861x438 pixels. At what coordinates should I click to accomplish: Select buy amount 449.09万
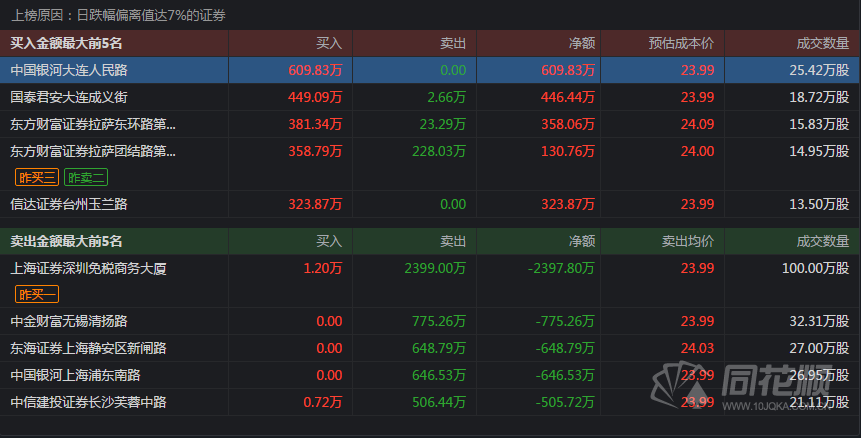click(315, 98)
